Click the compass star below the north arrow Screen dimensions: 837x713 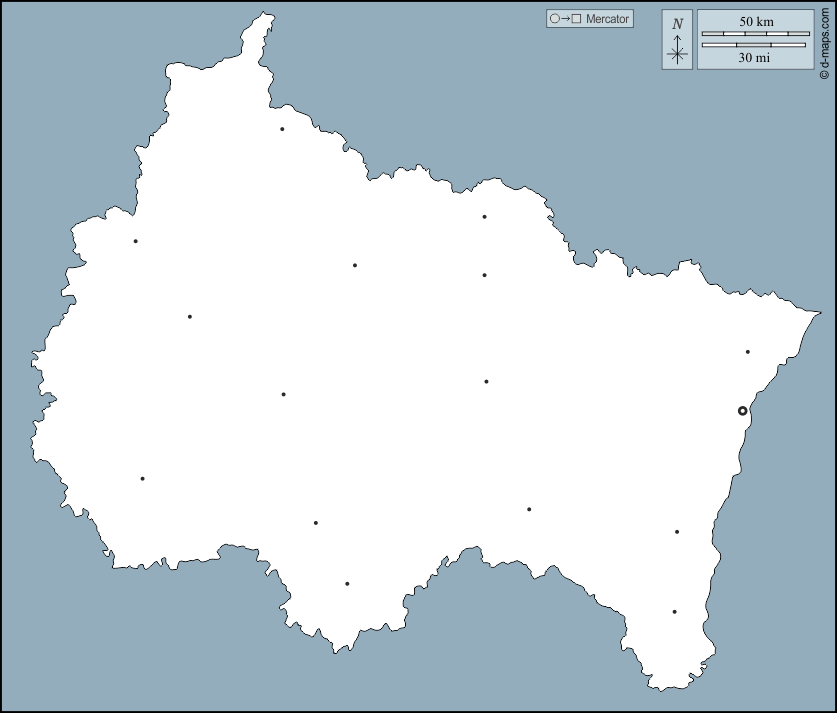[x=678, y=54]
